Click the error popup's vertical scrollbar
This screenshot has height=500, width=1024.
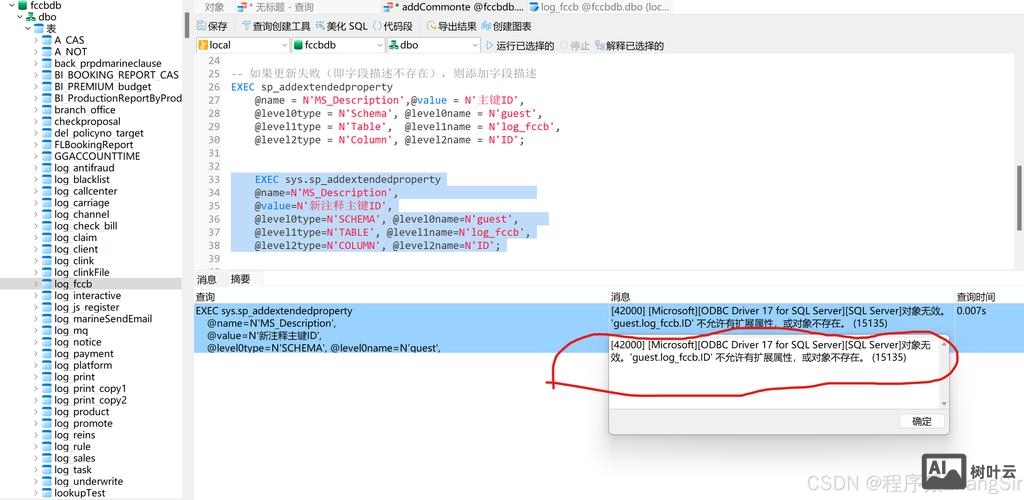coord(943,372)
